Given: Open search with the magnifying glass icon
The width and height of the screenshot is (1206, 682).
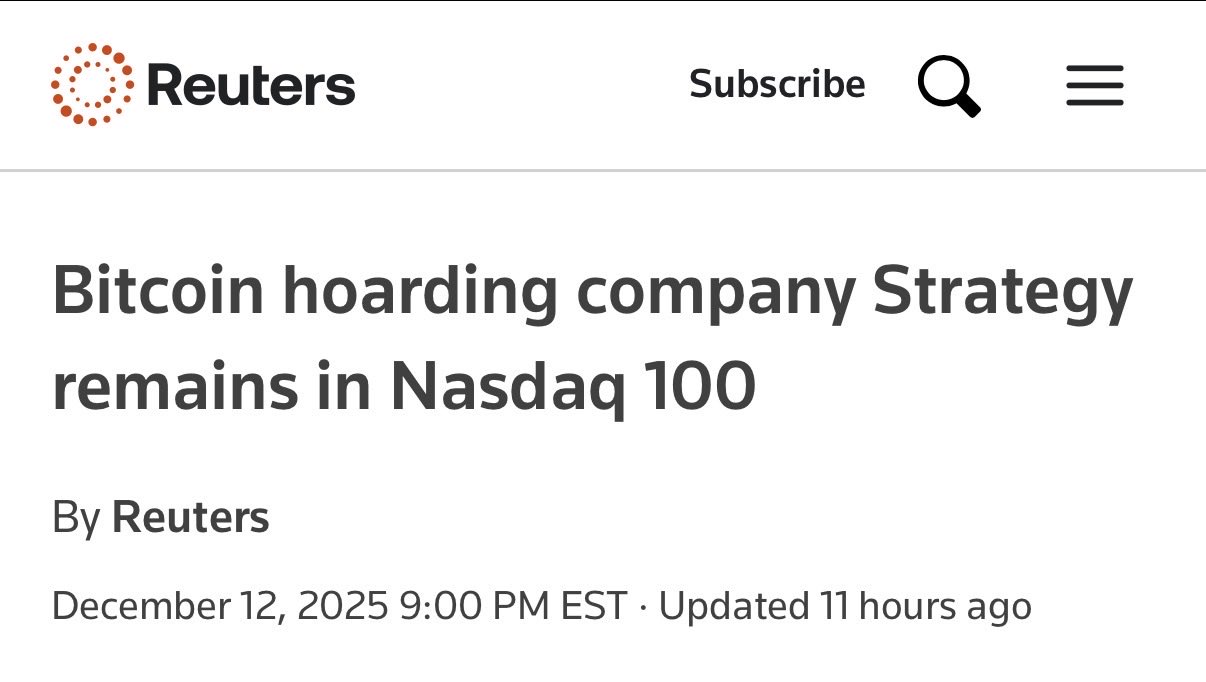Looking at the screenshot, I should (948, 86).
